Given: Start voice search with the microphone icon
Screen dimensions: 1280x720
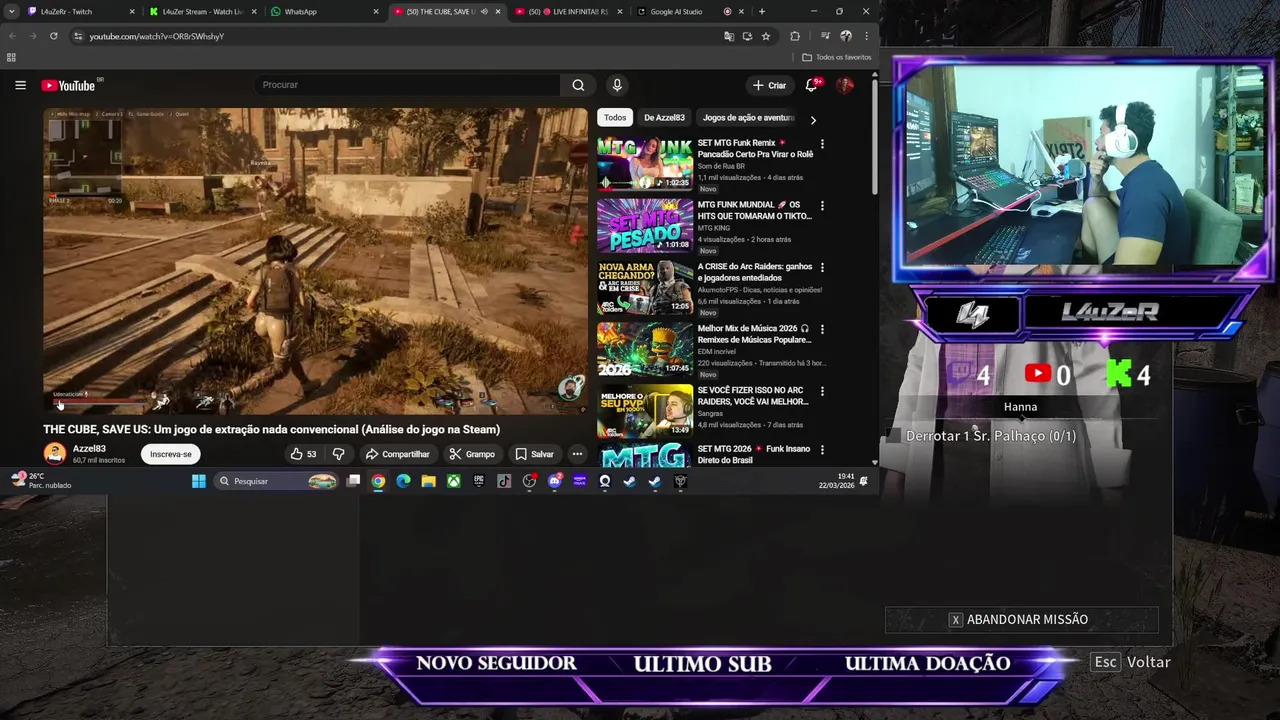Looking at the screenshot, I should click(x=617, y=85).
